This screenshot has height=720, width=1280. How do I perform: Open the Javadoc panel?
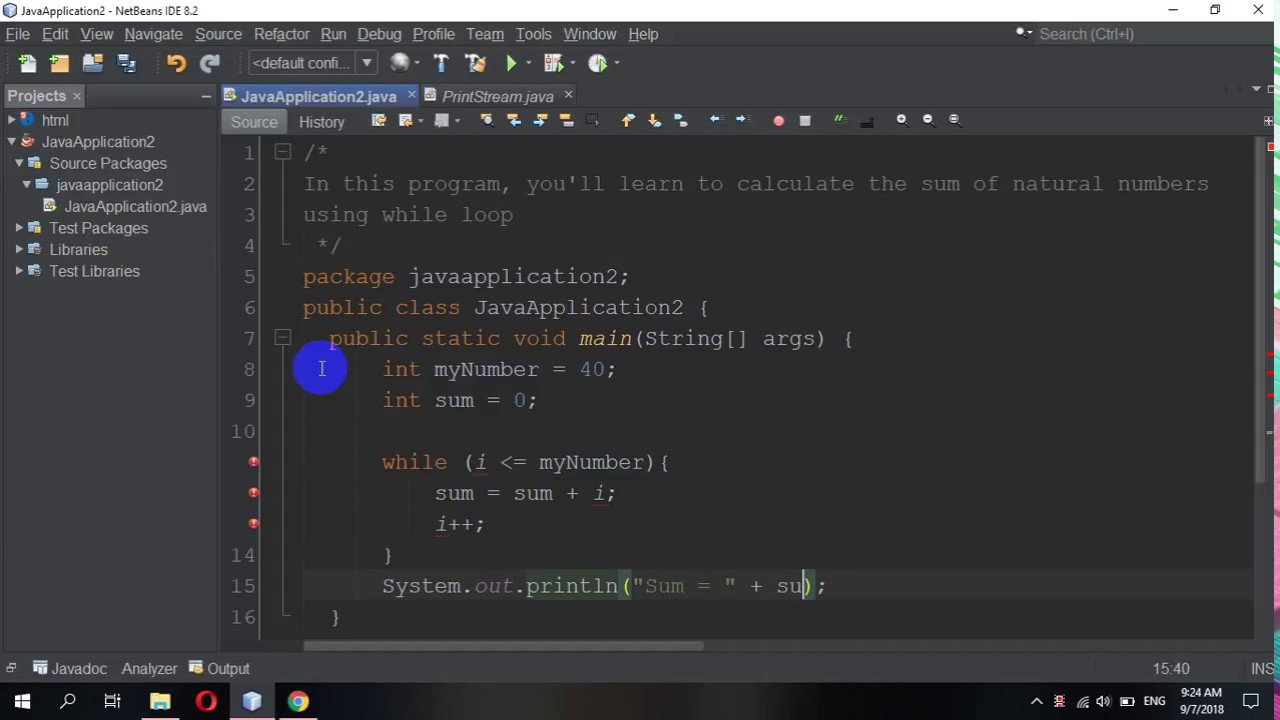click(x=69, y=668)
